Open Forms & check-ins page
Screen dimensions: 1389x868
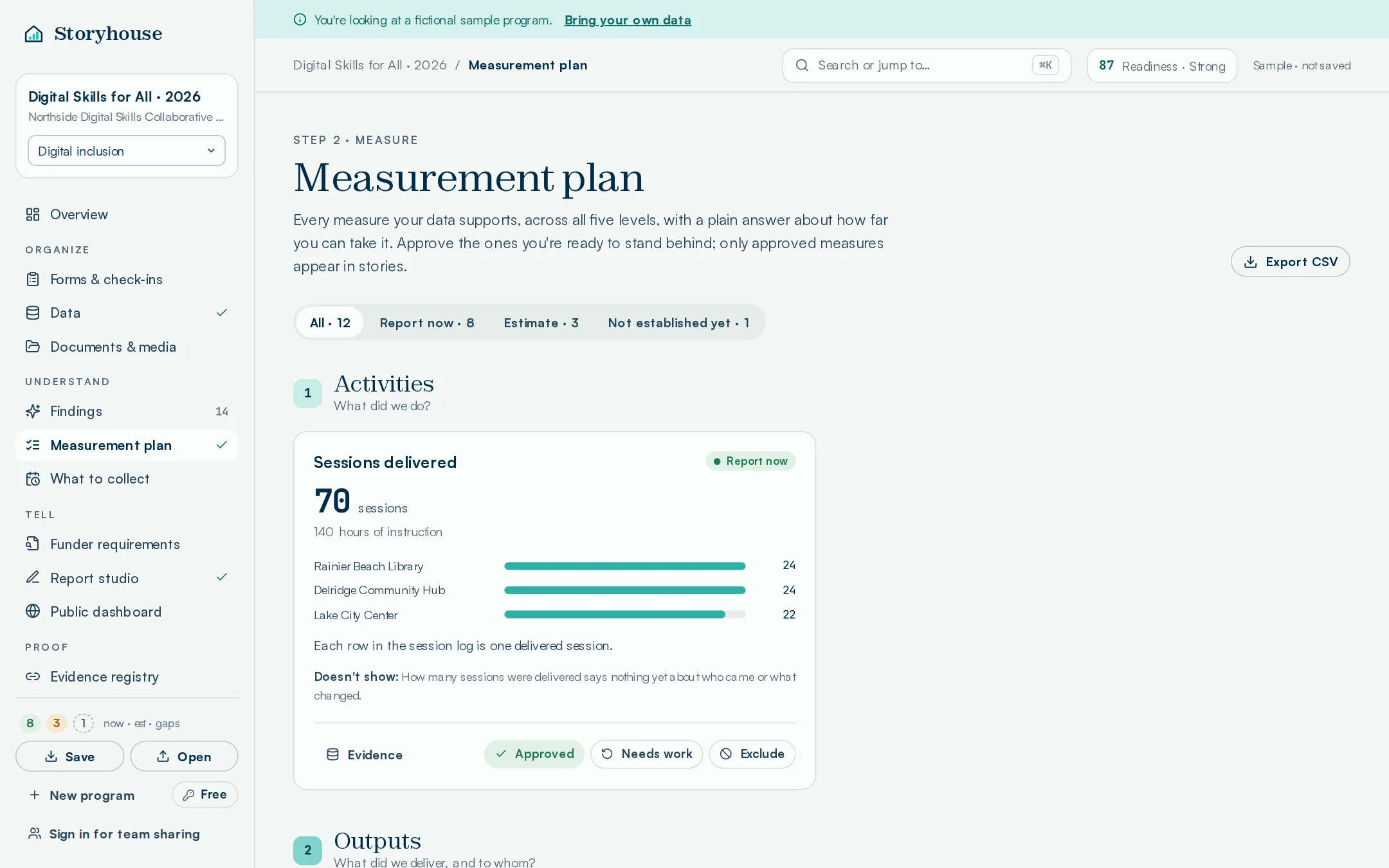[127, 279]
